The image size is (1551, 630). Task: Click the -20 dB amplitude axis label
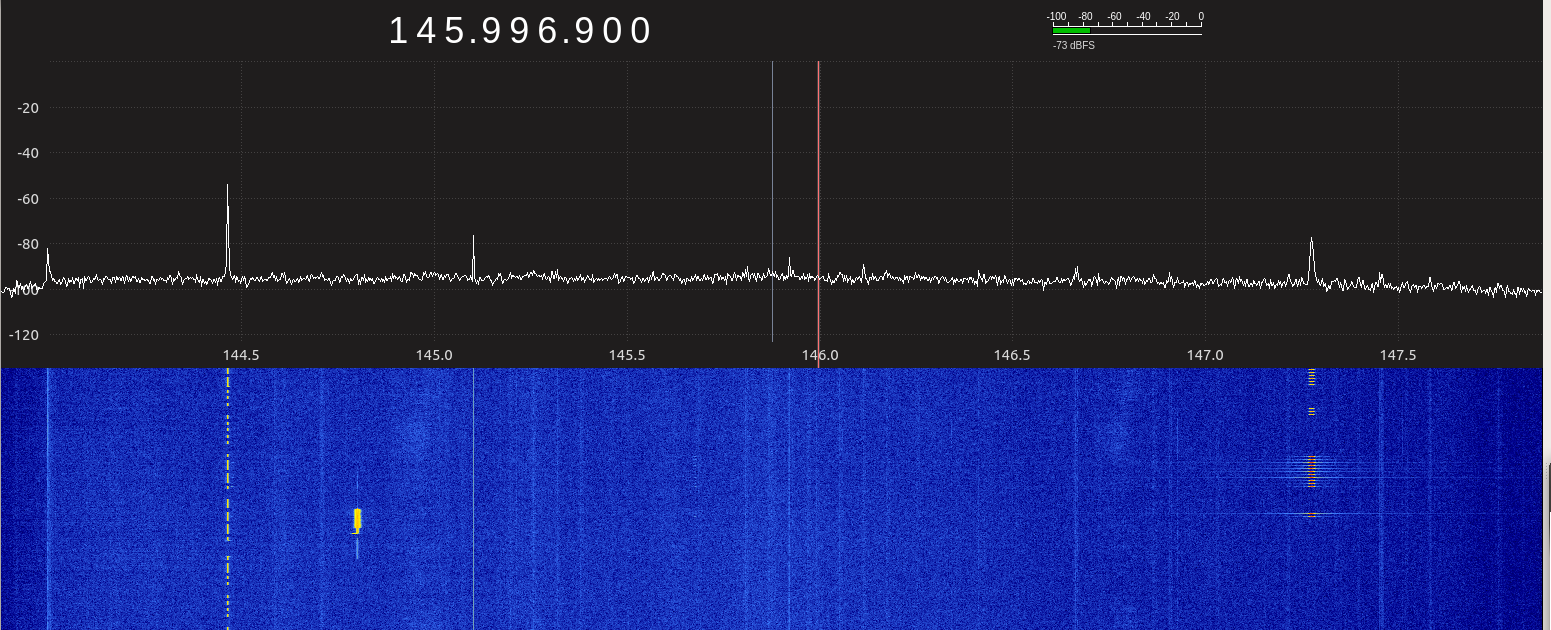tap(28, 108)
